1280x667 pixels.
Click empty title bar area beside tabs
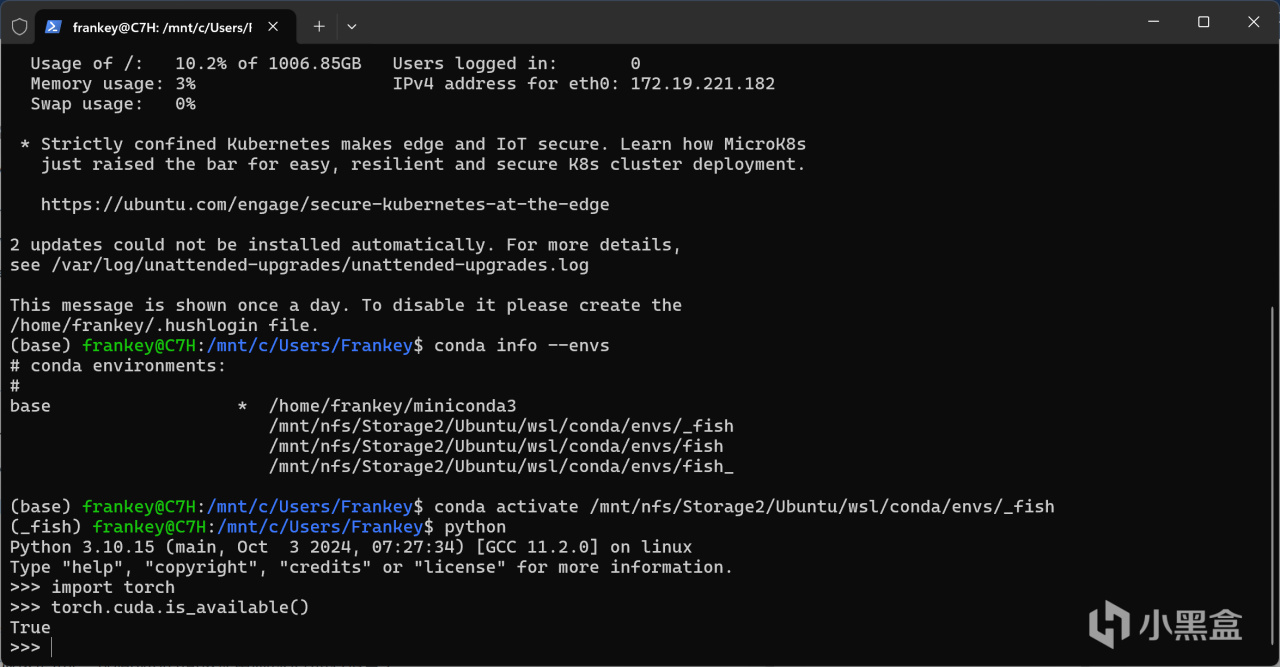700,22
